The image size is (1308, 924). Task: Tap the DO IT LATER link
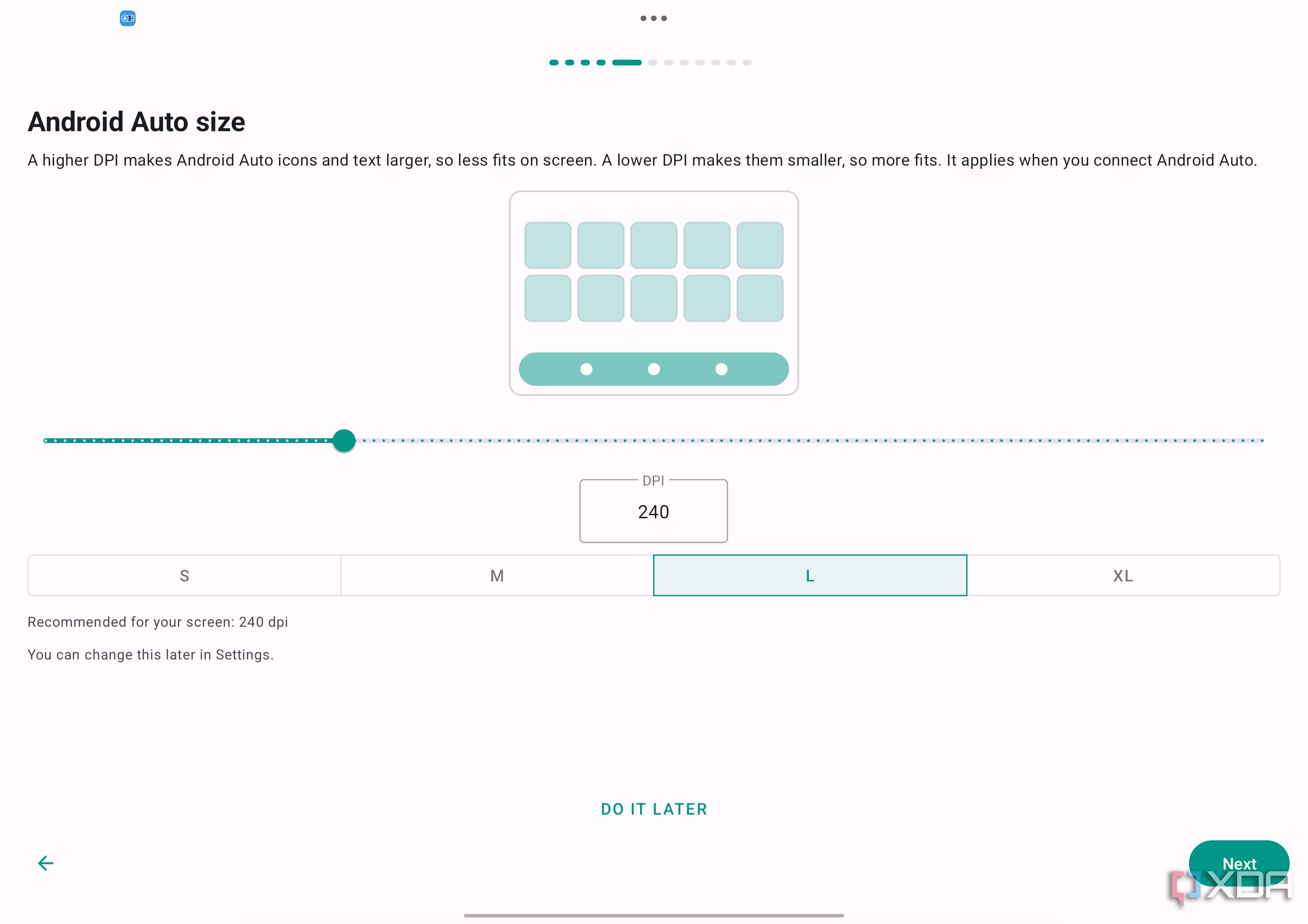coord(654,809)
